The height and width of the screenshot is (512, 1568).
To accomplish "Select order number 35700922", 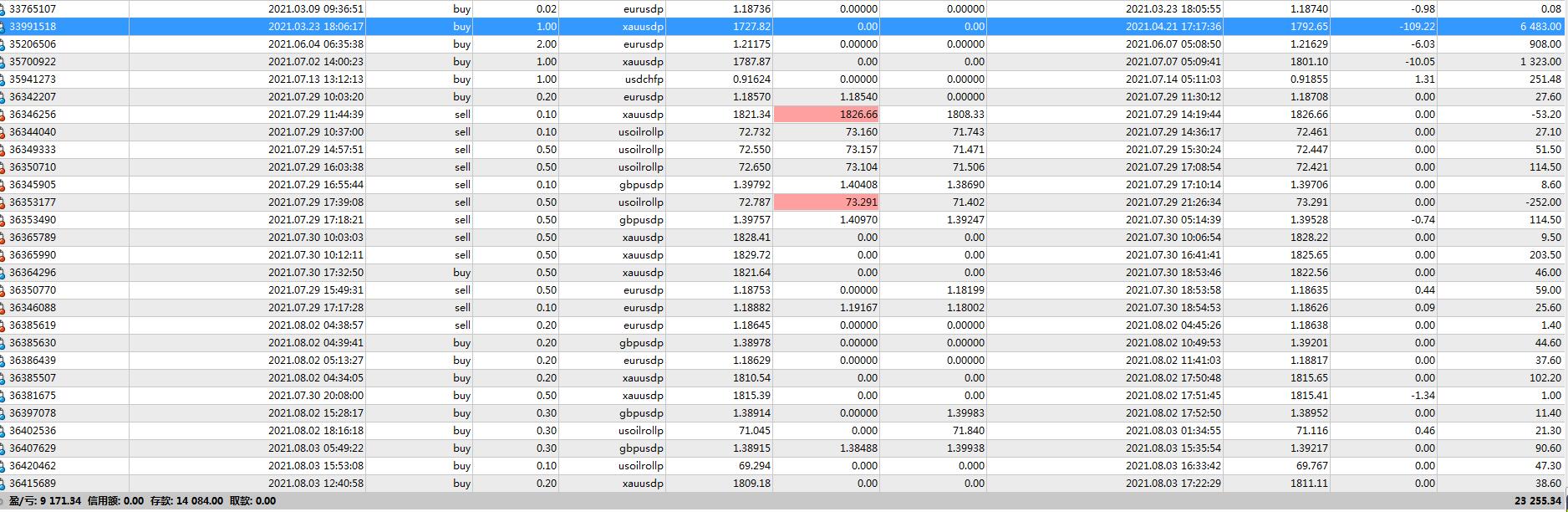I will point(33,62).
